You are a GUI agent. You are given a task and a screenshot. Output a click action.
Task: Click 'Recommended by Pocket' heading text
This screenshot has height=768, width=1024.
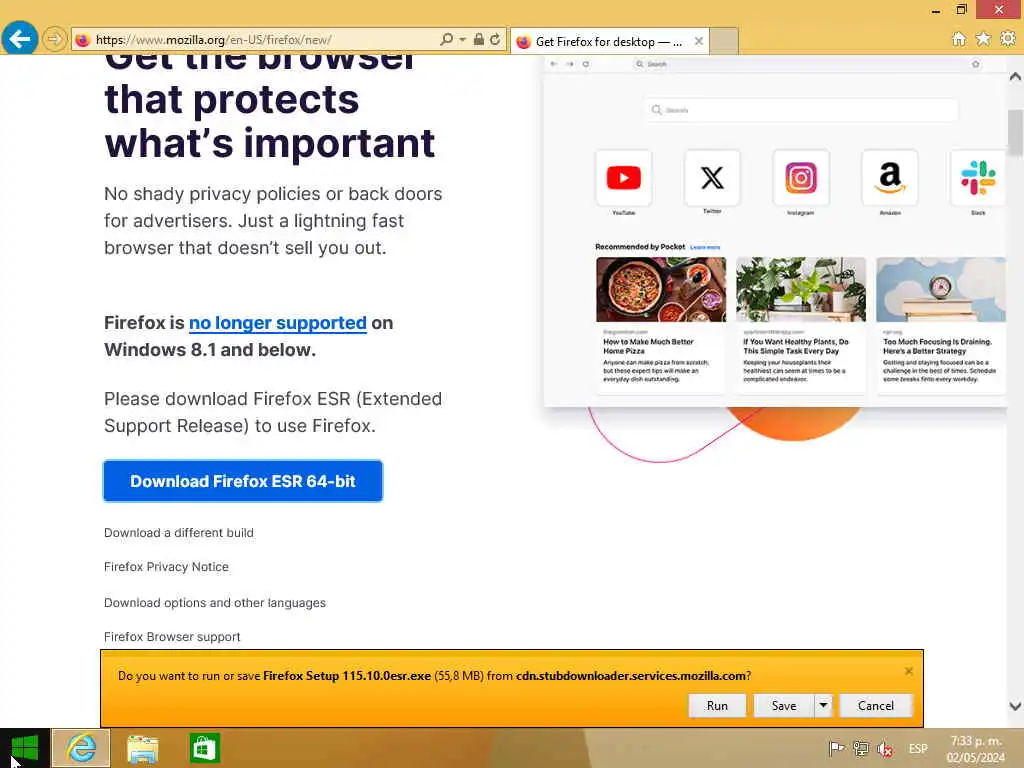point(640,247)
